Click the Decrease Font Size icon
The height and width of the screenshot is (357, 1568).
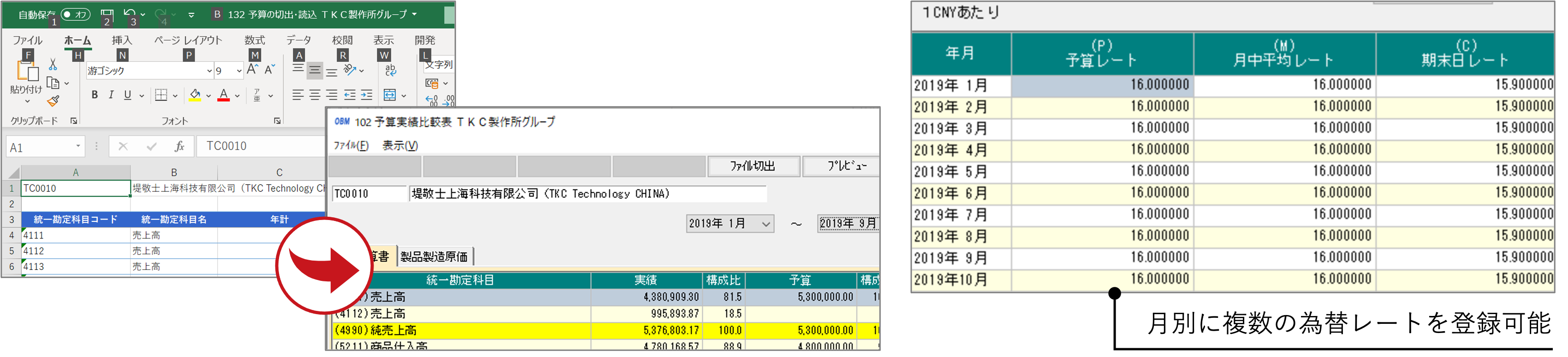pyautogui.click(x=270, y=70)
